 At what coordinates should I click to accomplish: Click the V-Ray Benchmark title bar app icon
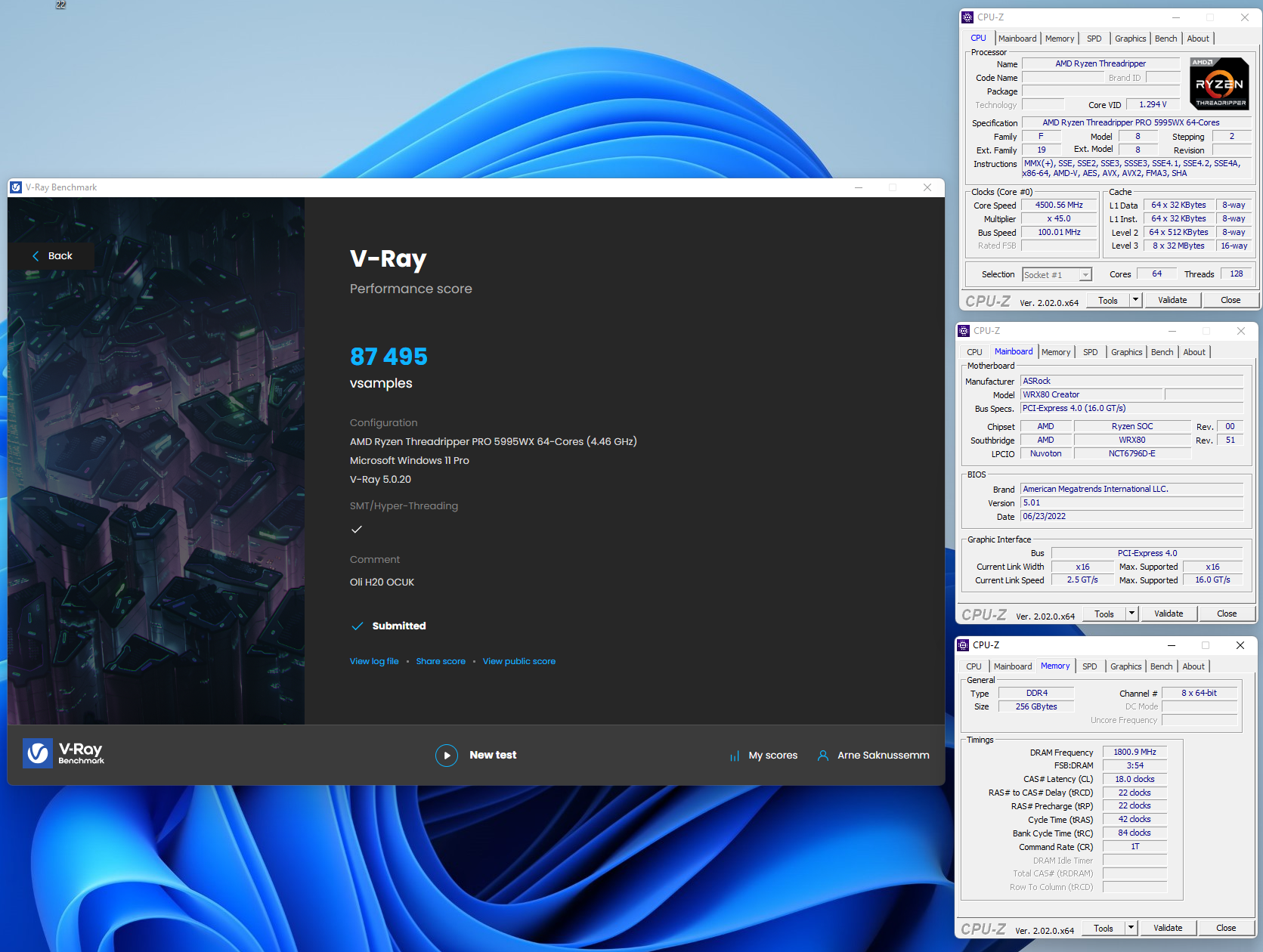click(x=16, y=187)
